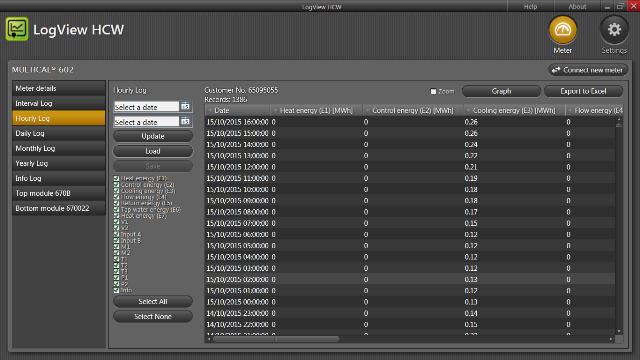This screenshot has width=640, height=360.
Task: Uncheck Cooling energy (E3) checkbox
Action: pos(116,191)
